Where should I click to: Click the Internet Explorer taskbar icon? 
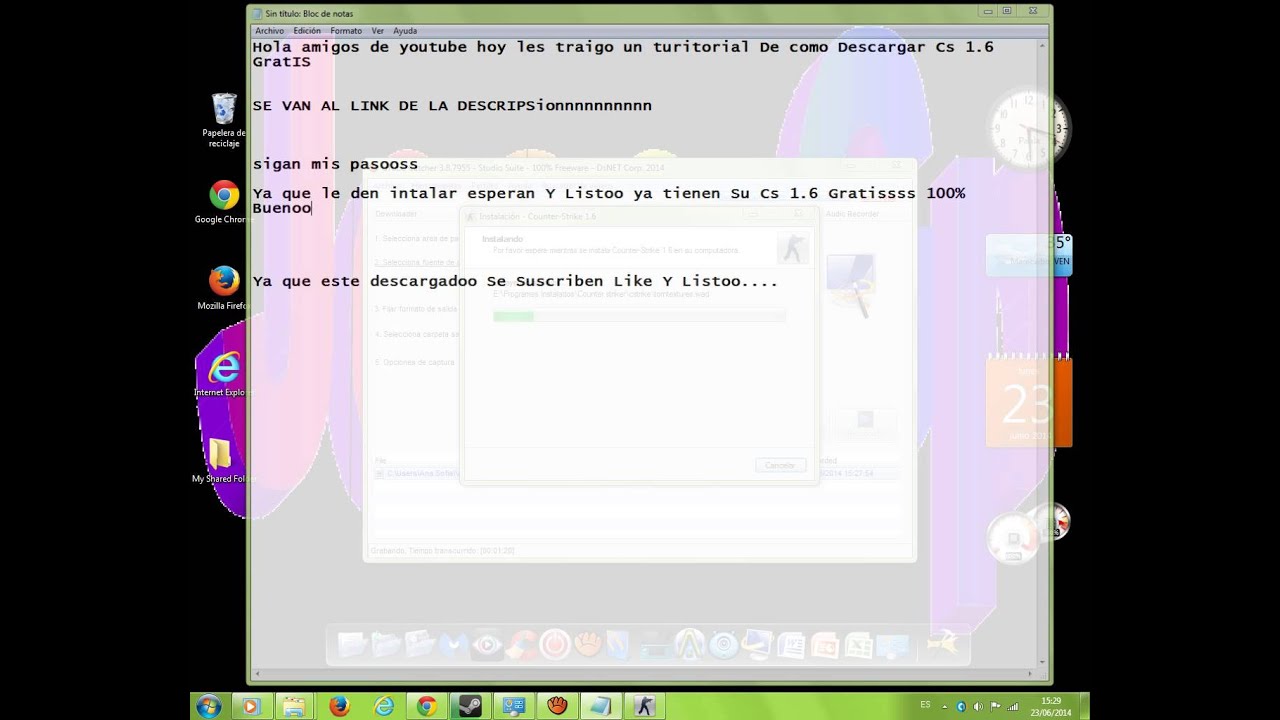tap(383, 706)
